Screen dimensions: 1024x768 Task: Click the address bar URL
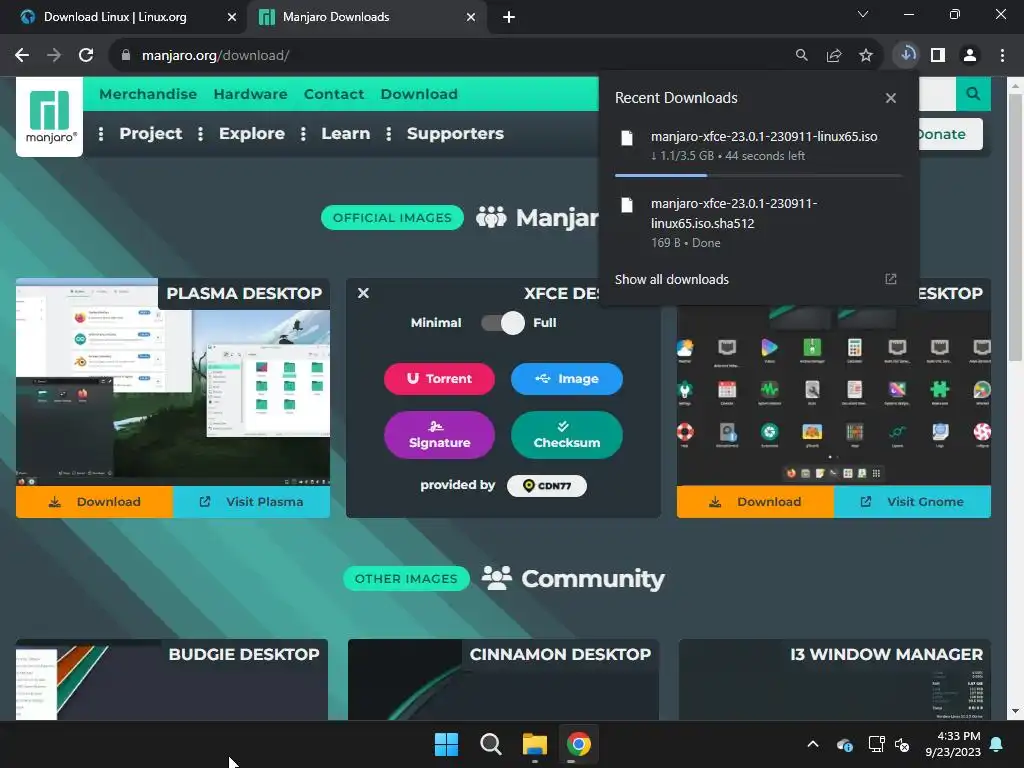(x=216, y=56)
